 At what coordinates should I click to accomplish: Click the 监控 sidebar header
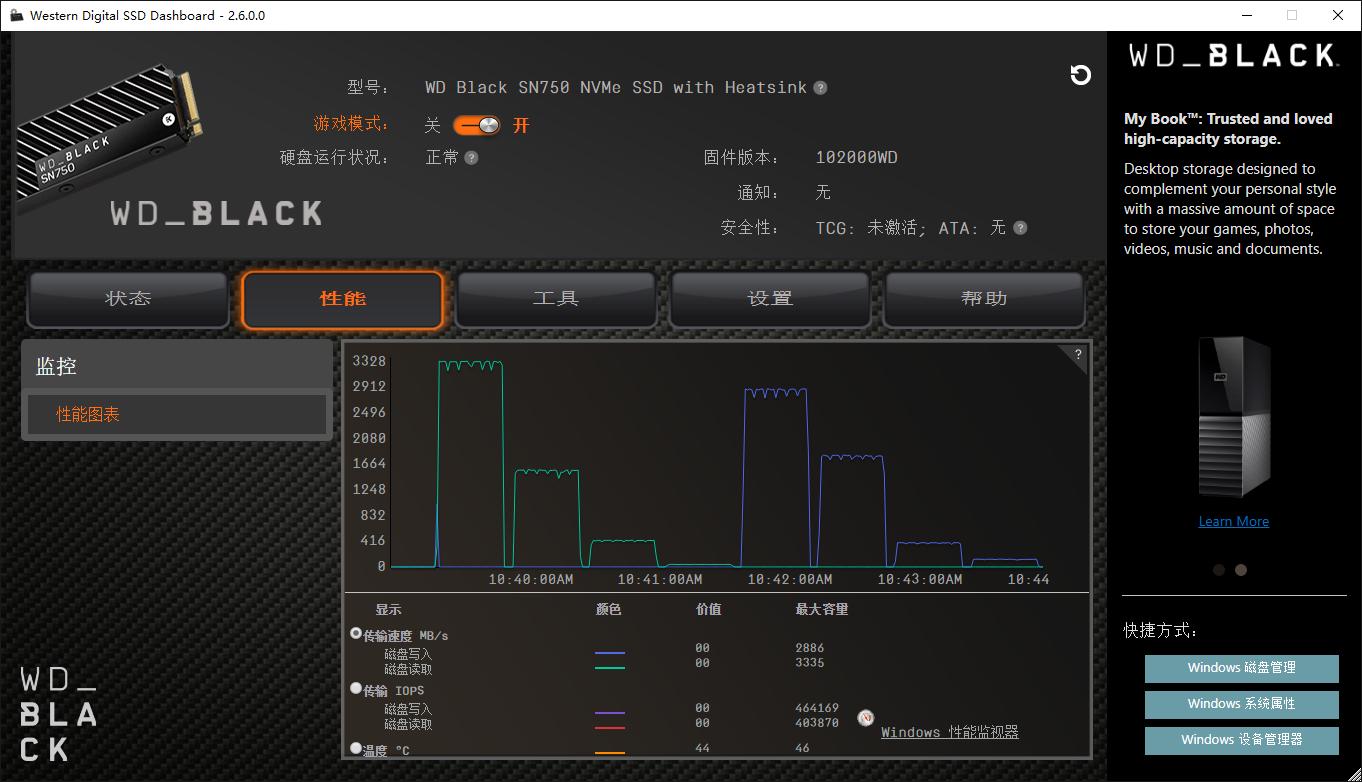click(177, 366)
